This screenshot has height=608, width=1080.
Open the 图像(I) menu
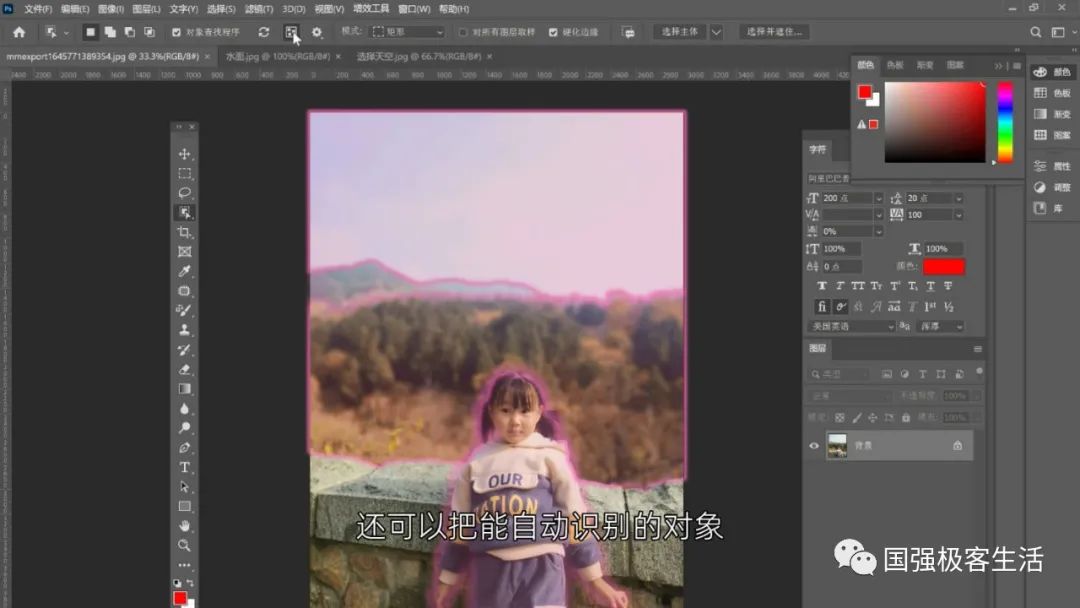tap(111, 9)
